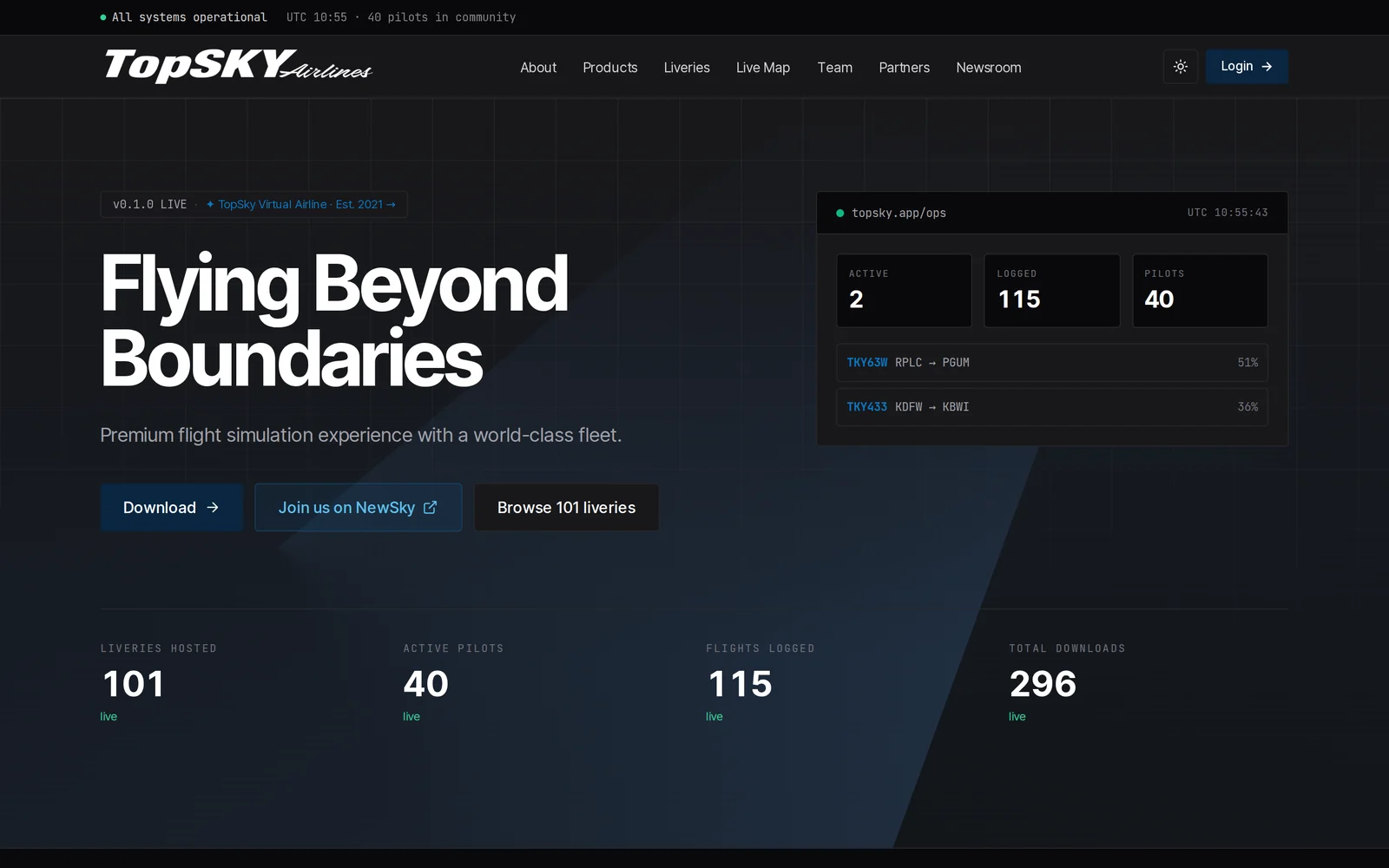This screenshot has width=1389, height=868.
Task: Click Join us on NewSky button
Action: 358,508
